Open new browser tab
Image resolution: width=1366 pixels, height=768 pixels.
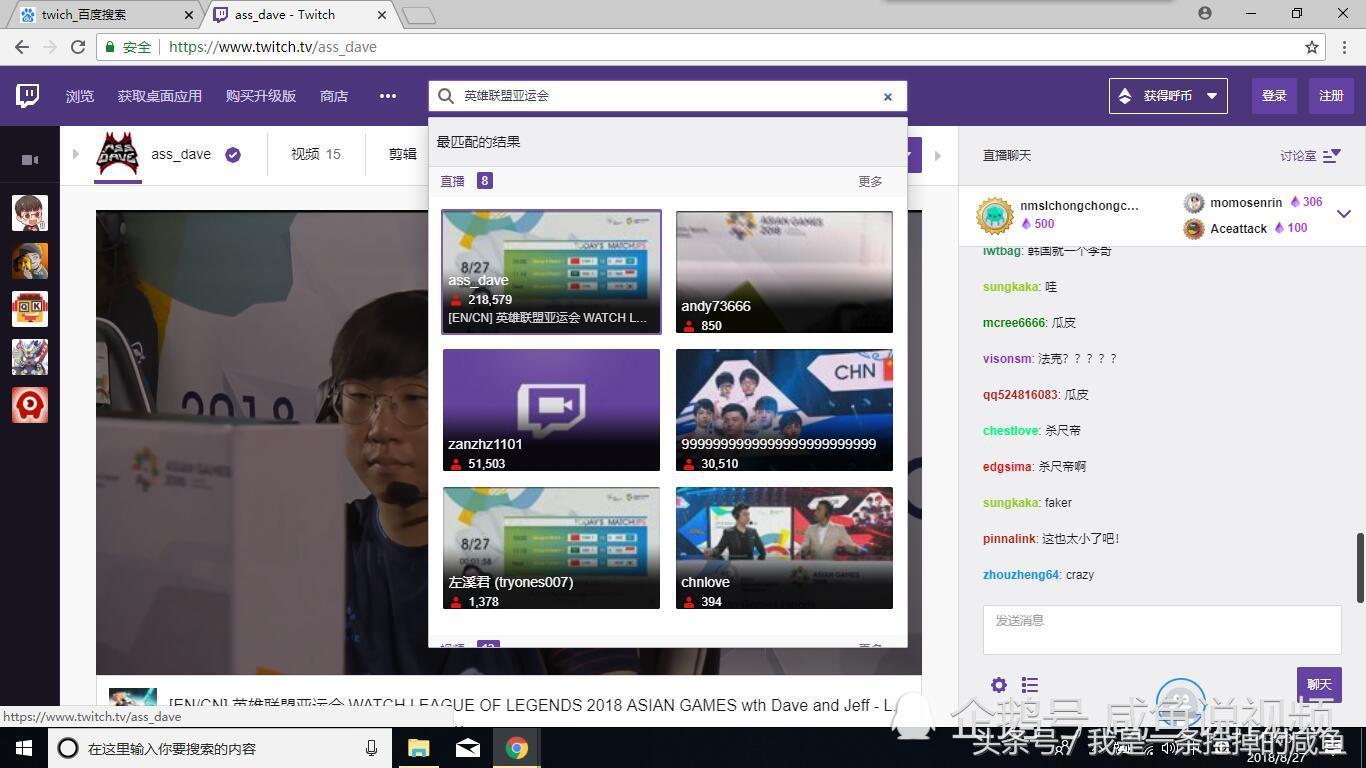pos(419,15)
